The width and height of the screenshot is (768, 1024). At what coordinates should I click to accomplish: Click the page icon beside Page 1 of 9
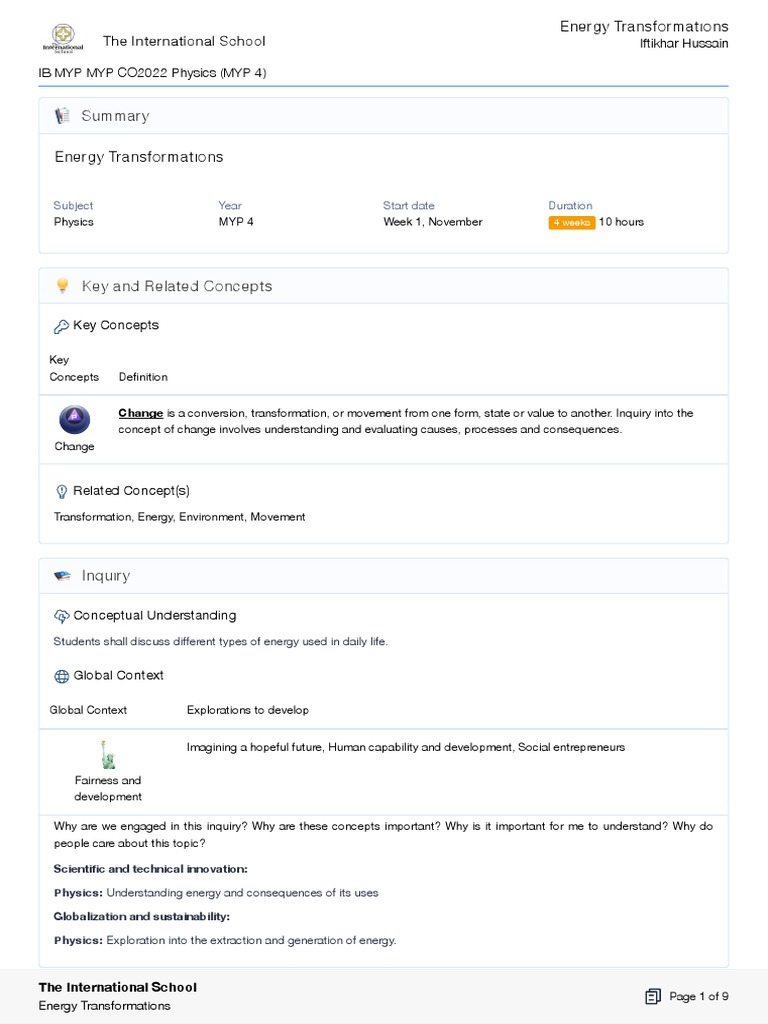tap(653, 996)
